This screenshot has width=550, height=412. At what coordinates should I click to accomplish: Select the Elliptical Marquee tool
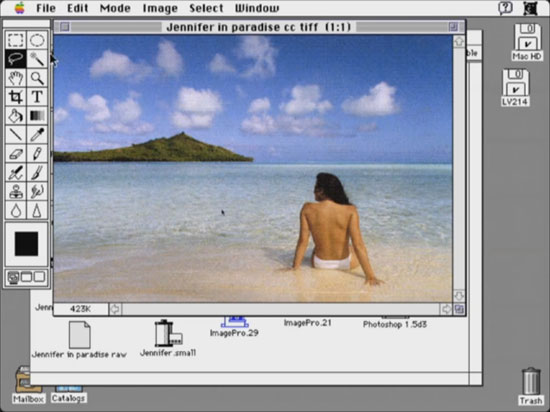[x=37, y=40]
